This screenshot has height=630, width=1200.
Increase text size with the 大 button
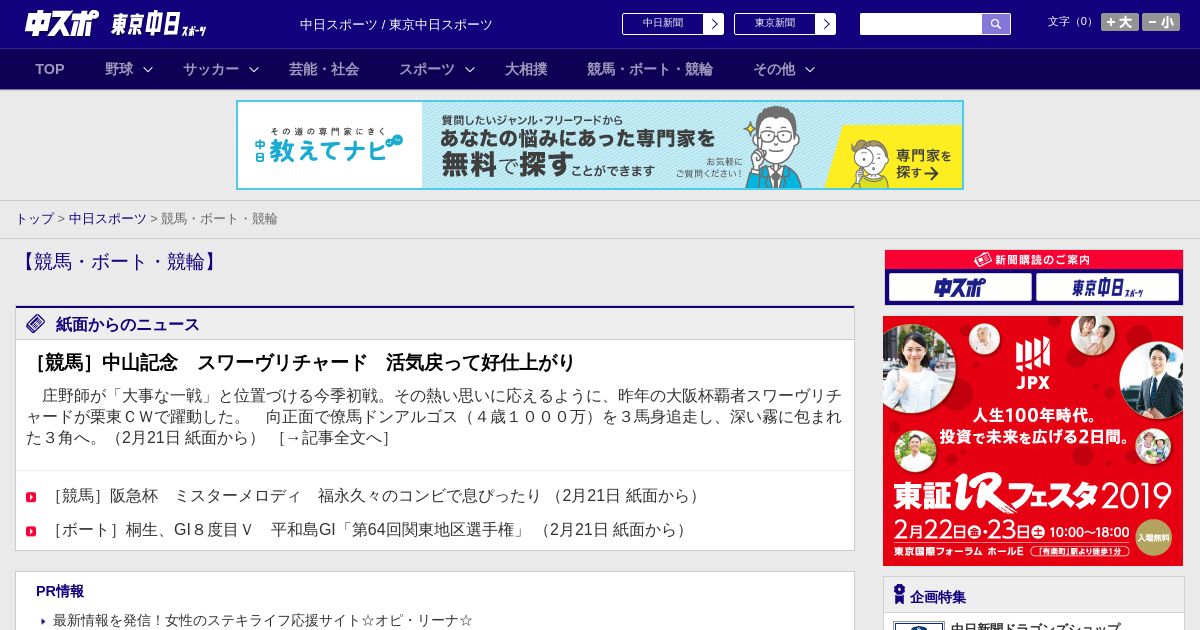pyautogui.click(x=1120, y=22)
